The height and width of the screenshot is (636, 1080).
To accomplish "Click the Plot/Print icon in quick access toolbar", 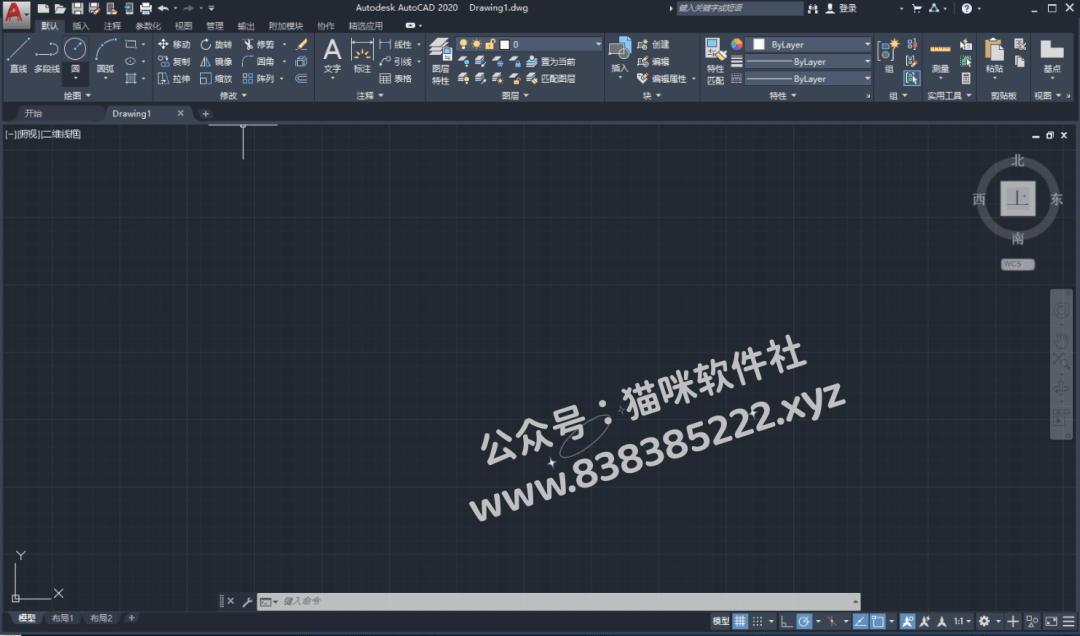I will click(x=145, y=8).
